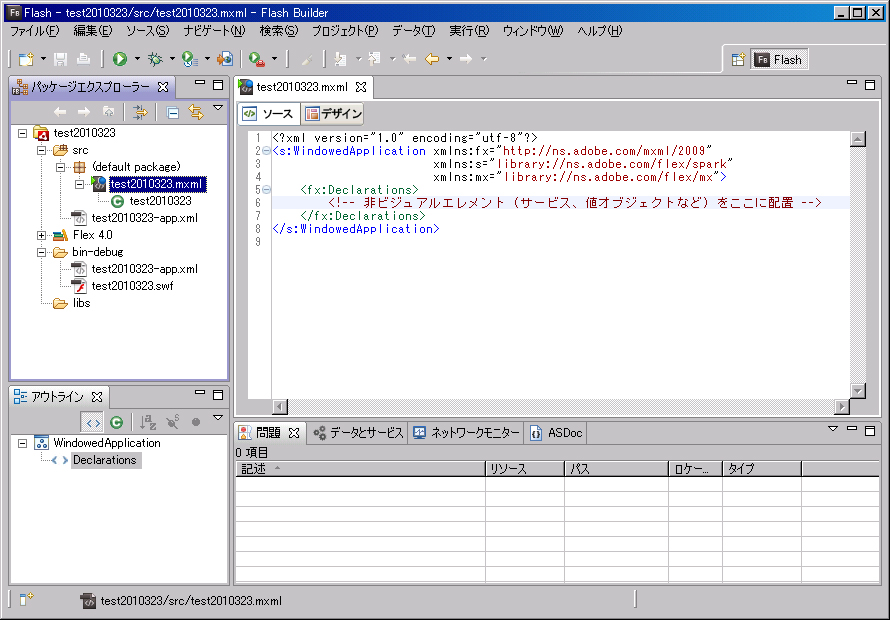This screenshot has height=620, width=890.
Task: Click Collapse All in Package Explorer
Action: (173, 112)
